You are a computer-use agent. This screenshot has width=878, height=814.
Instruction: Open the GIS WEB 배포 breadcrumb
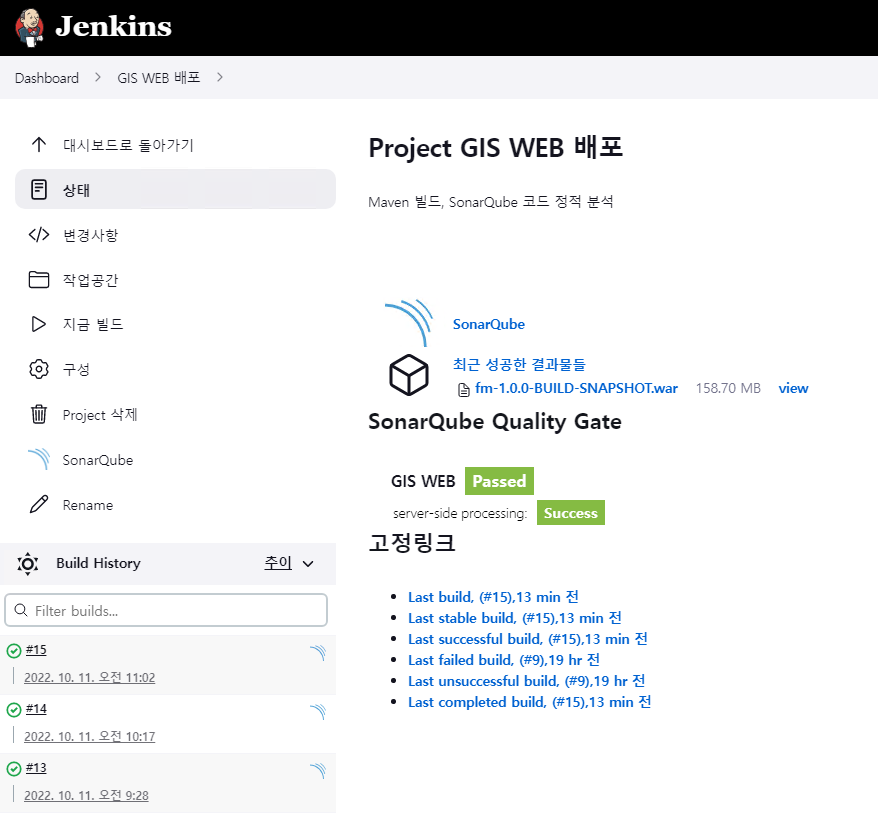pos(158,78)
